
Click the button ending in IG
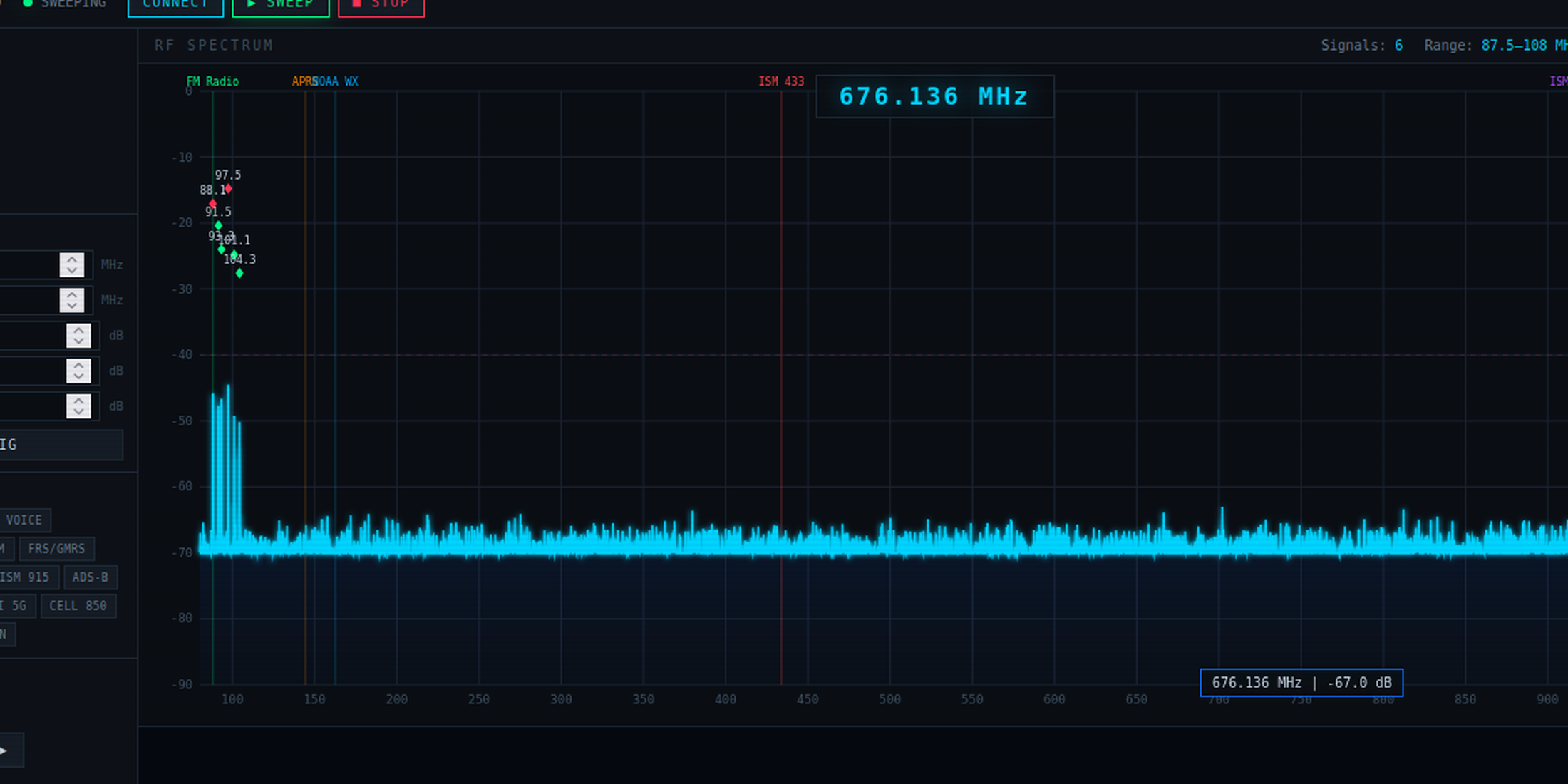click(61, 445)
